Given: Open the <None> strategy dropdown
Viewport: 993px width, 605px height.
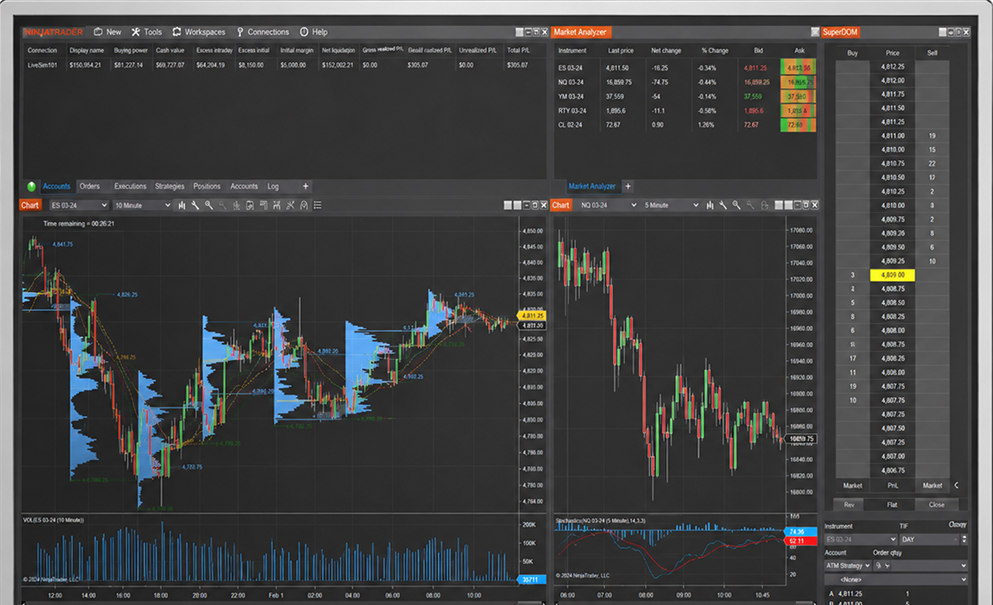Looking at the screenshot, I should [x=896, y=580].
